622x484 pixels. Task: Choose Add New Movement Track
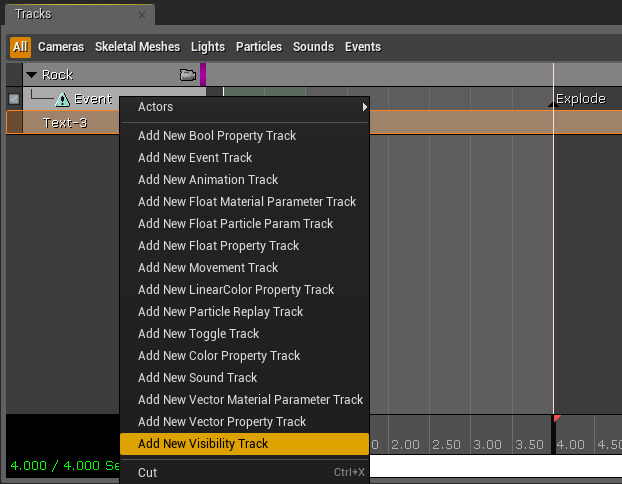click(245, 268)
